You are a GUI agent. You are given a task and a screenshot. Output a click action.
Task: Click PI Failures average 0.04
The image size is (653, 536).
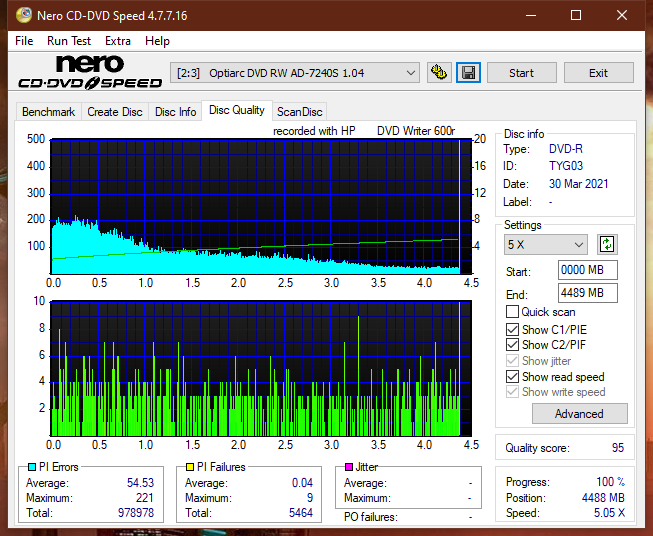pyautogui.click(x=302, y=483)
